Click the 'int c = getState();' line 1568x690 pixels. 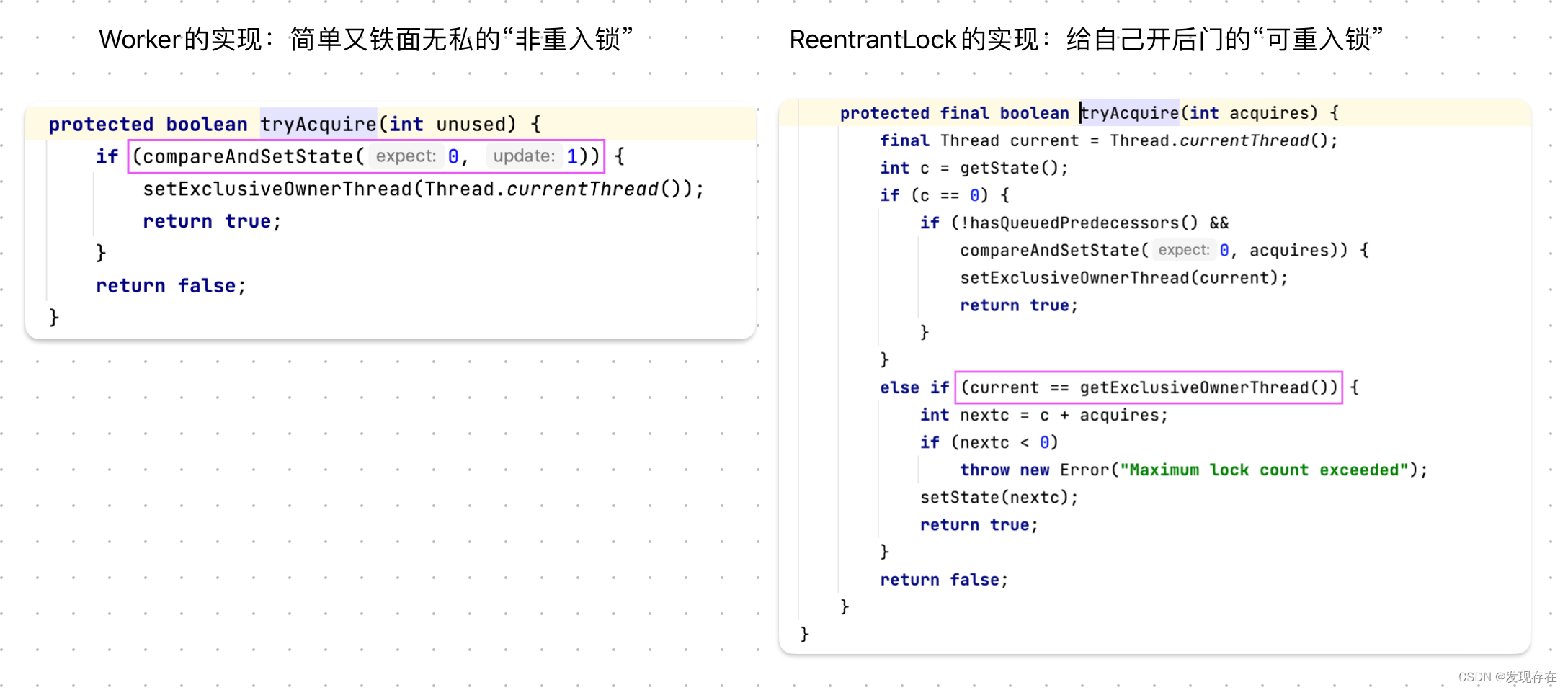coord(974,168)
